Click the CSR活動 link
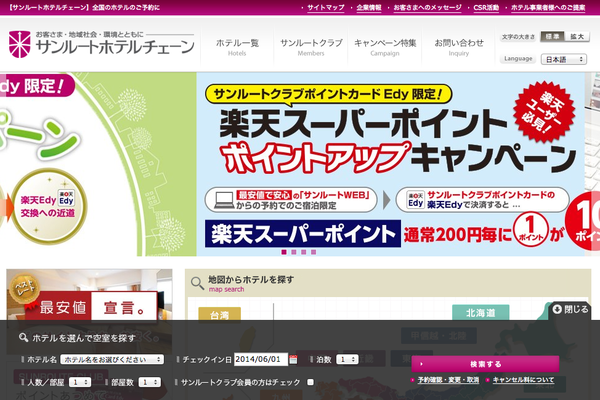The image size is (600, 400). click(x=486, y=7)
